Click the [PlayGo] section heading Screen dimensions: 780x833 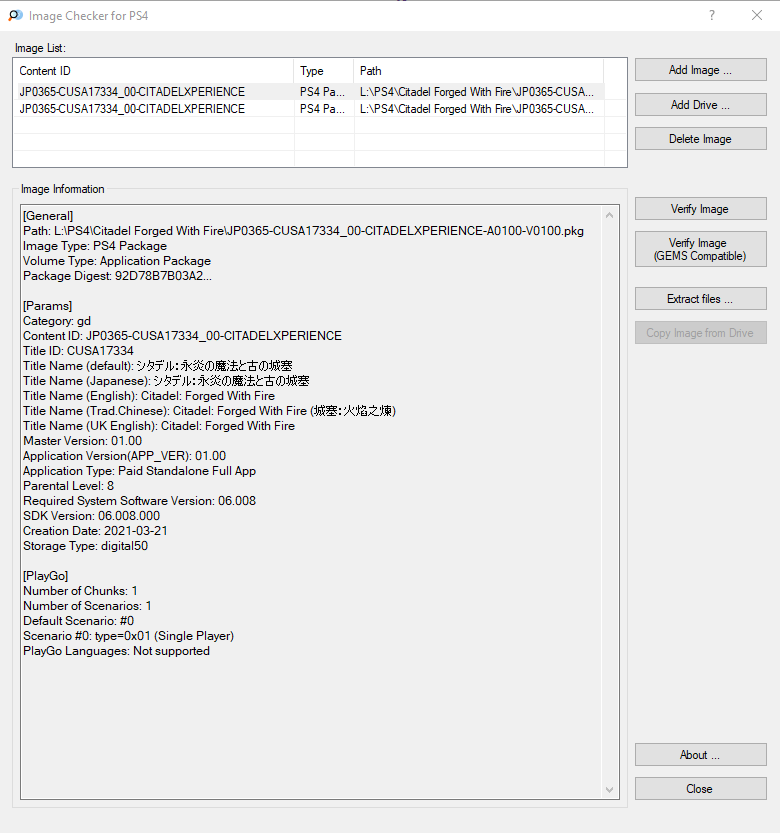click(46, 576)
